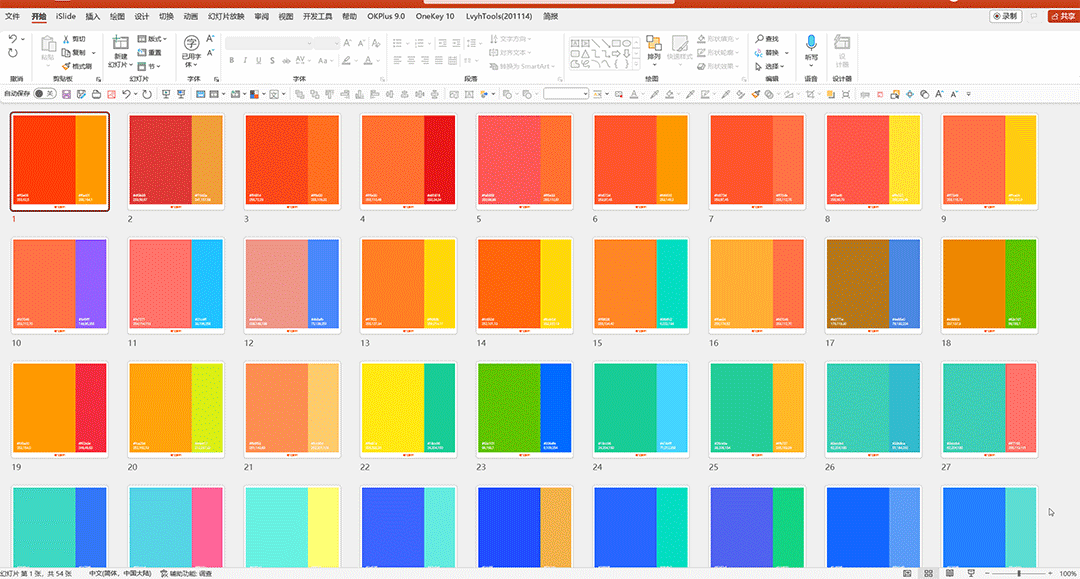Open the undo history dropdown in ribbon

(23, 39)
